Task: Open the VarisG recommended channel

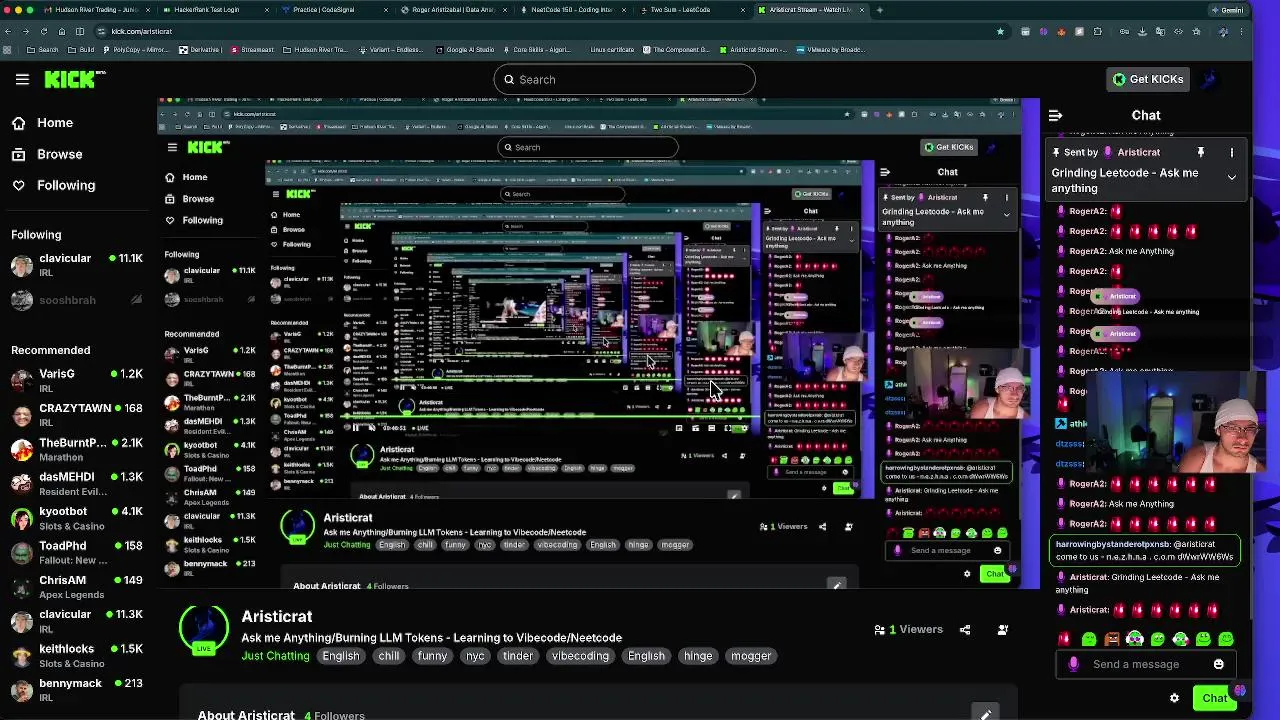Action: [76, 380]
